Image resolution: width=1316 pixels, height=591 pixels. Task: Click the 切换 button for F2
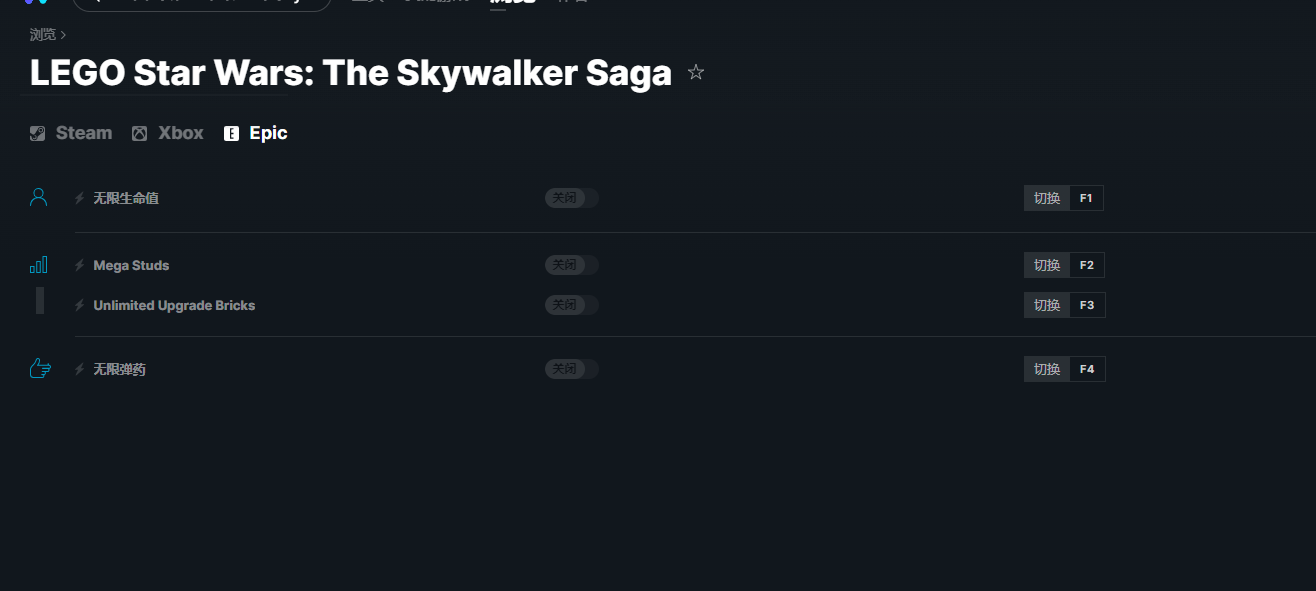1047,265
